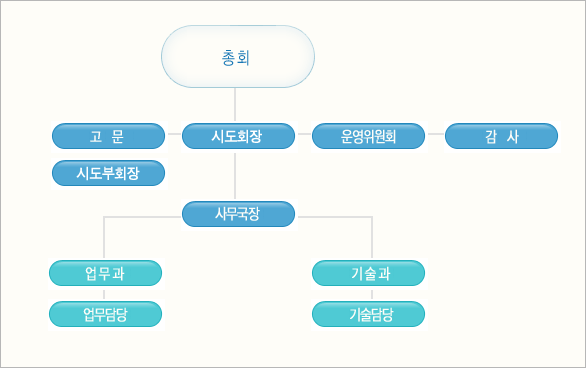Viewport: 586px width, 386px height.
Task: Click the 총회 oval node
Action: [238, 57]
